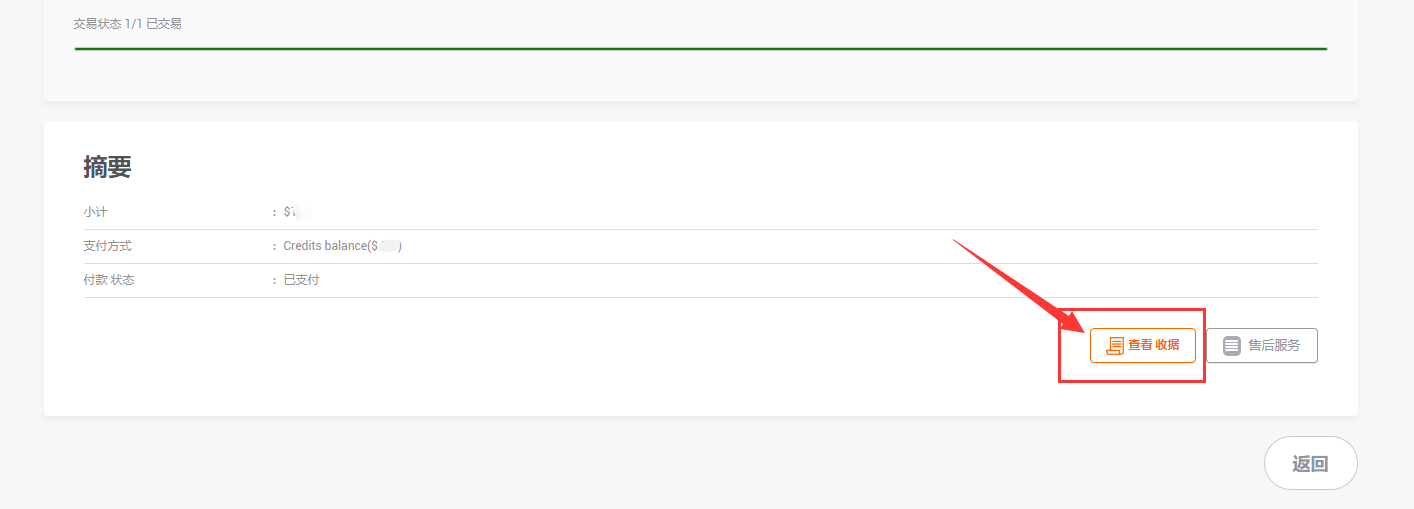Click the 已交易 status word

coord(164,24)
